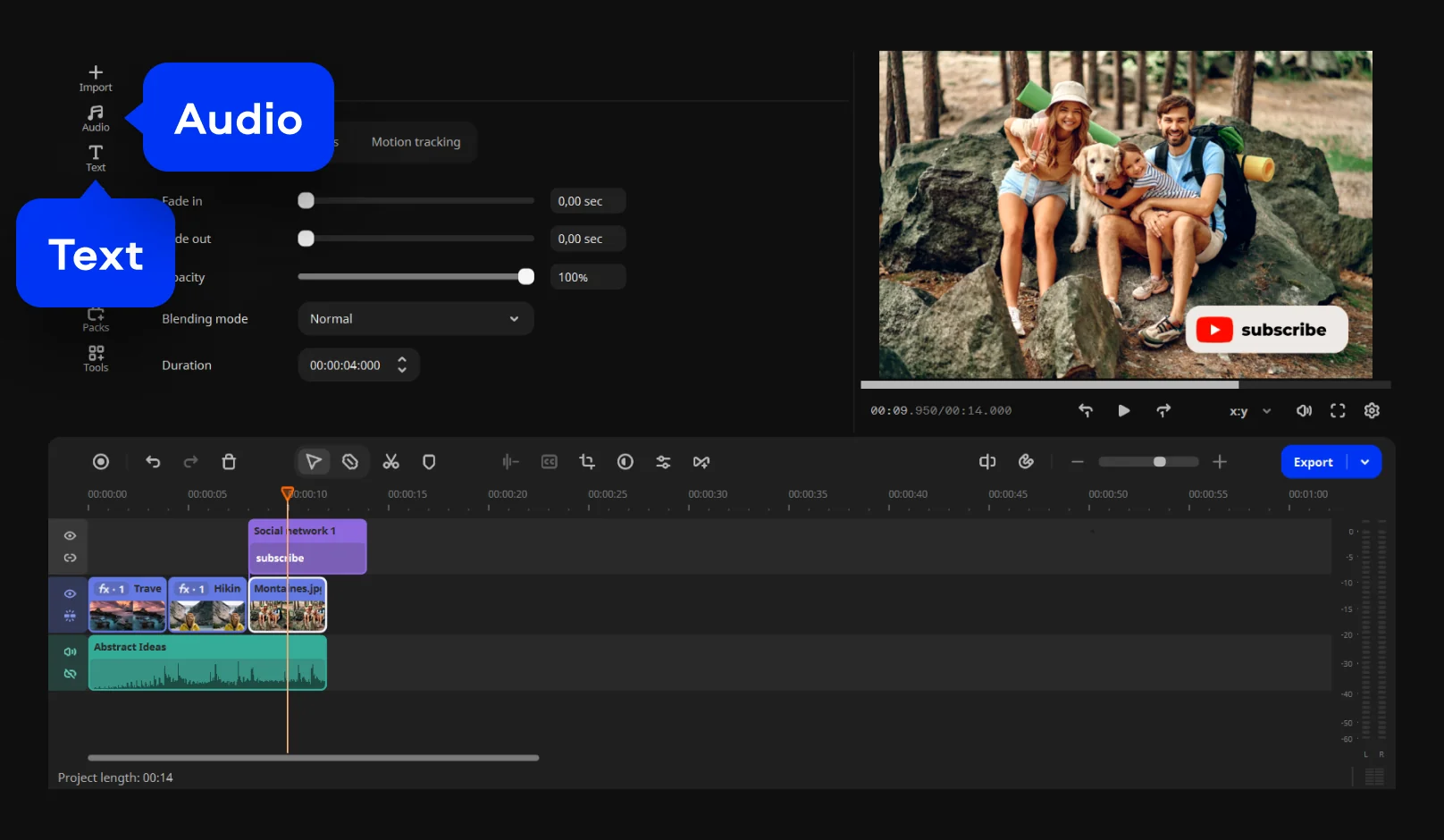Viewport: 1444px width, 840px height.
Task: Open the Export options arrow
Action: coord(1364,462)
